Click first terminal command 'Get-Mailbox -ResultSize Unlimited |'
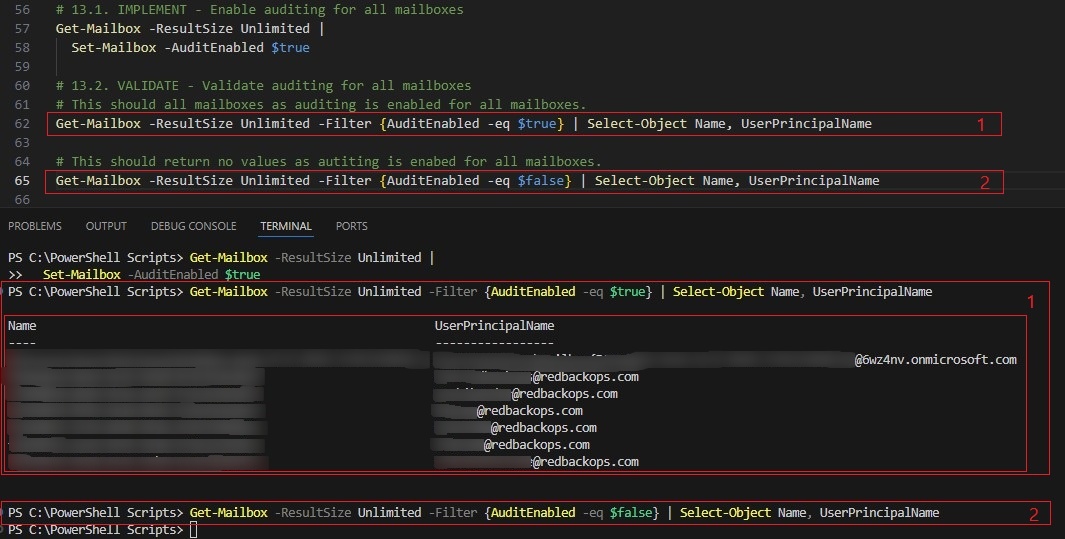Image resolution: width=1065 pixels, height=539 pixels. [312, 258]
